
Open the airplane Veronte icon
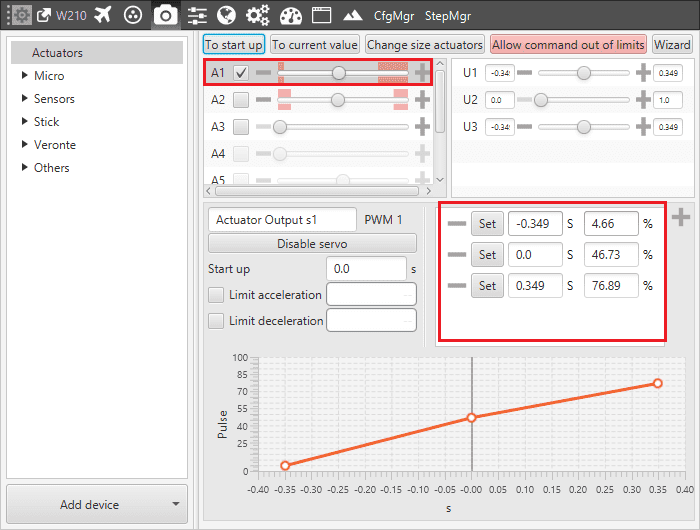coord(103,15)
